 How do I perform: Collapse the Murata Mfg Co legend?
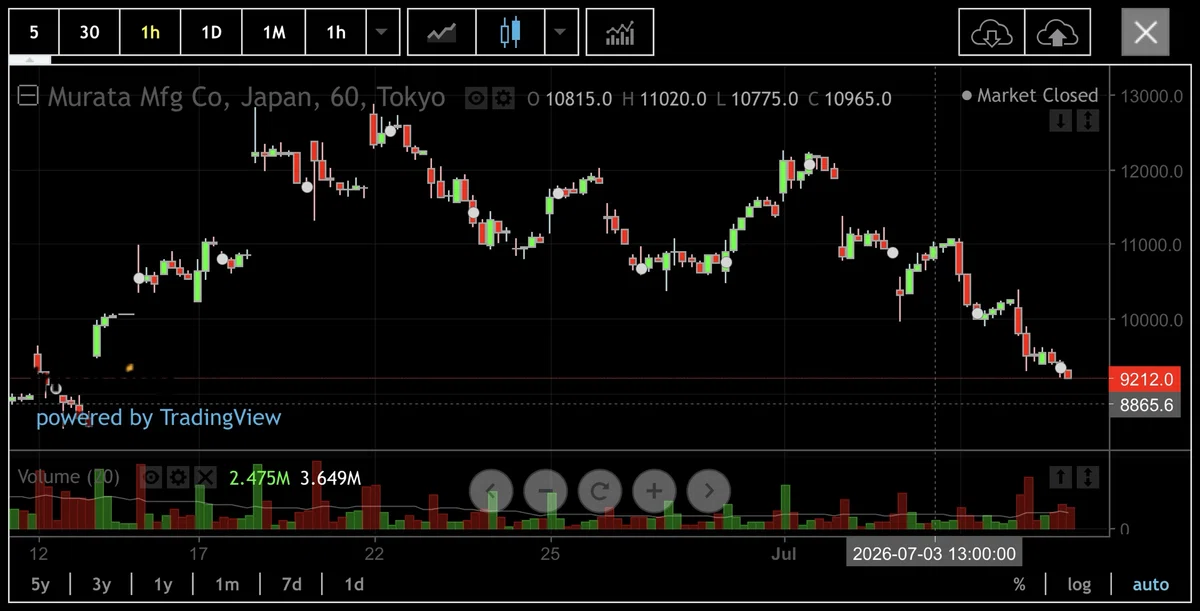(29, 97)
